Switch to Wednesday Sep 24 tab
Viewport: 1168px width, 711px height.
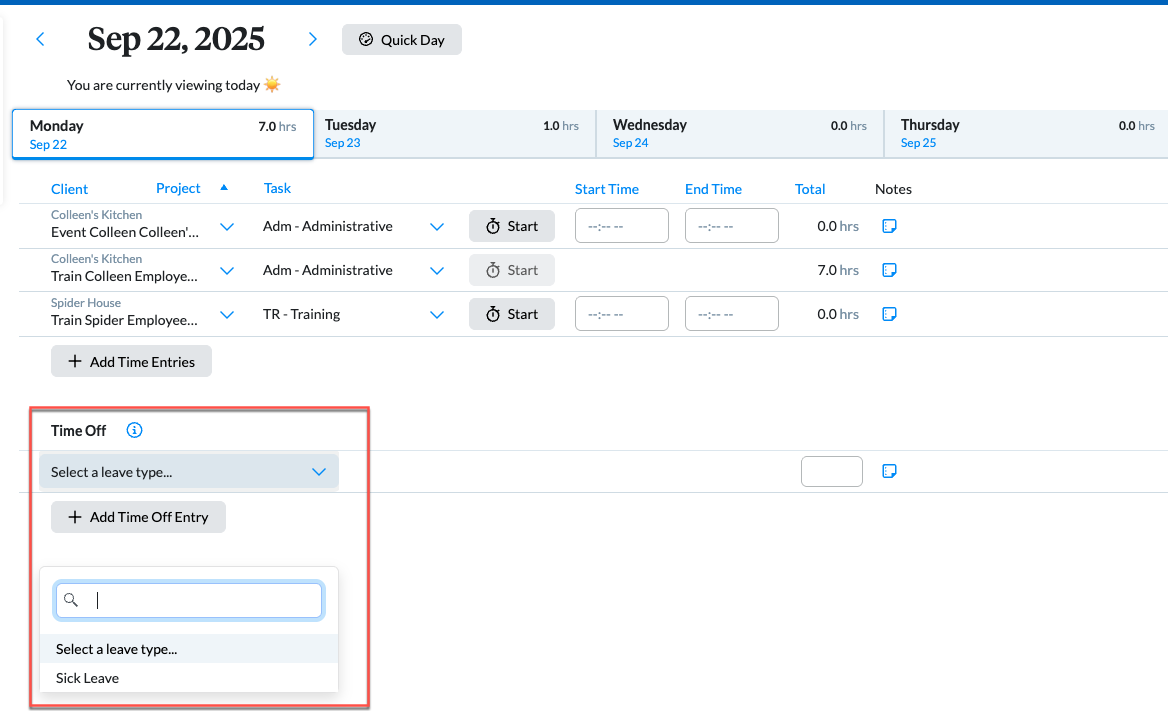[x=740, y=134]
